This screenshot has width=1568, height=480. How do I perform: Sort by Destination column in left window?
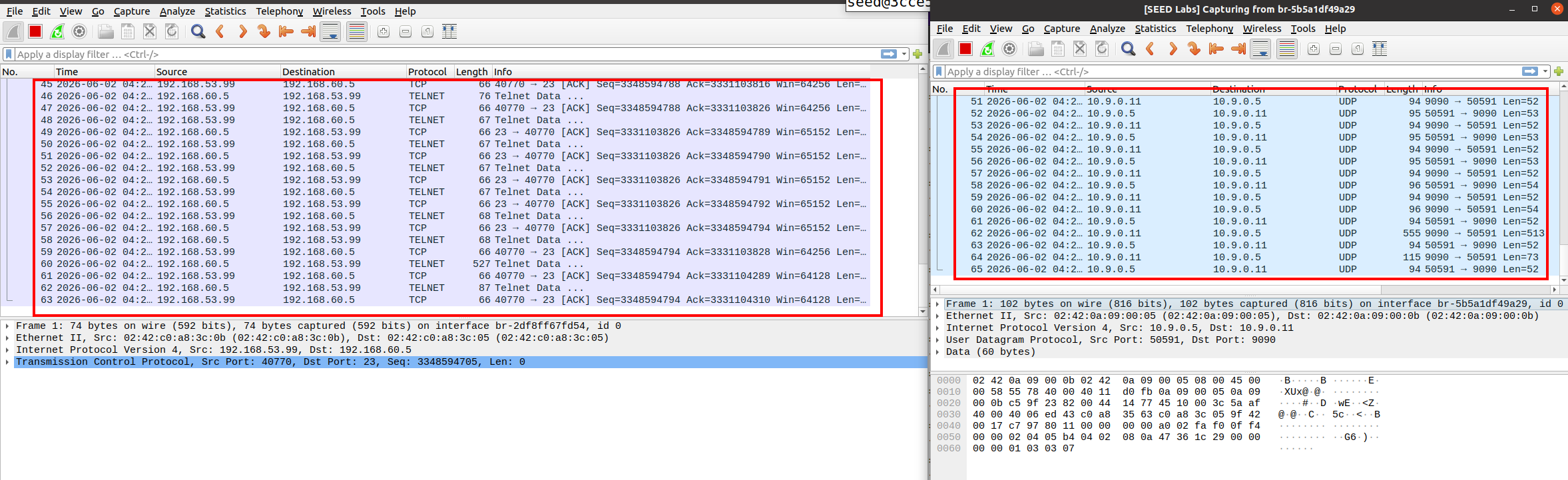click(343, 72)
